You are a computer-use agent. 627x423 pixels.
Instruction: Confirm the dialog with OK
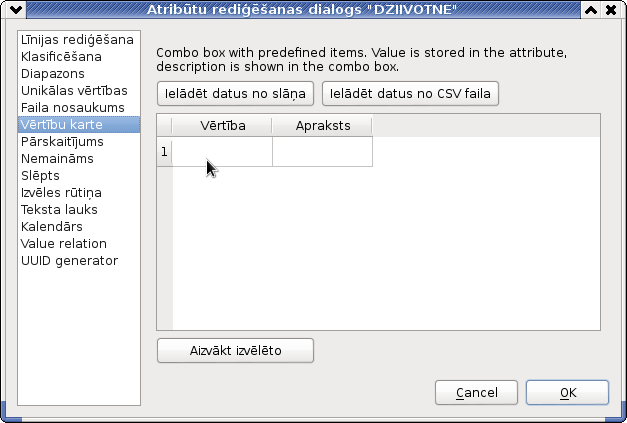(x=567, y=393)
